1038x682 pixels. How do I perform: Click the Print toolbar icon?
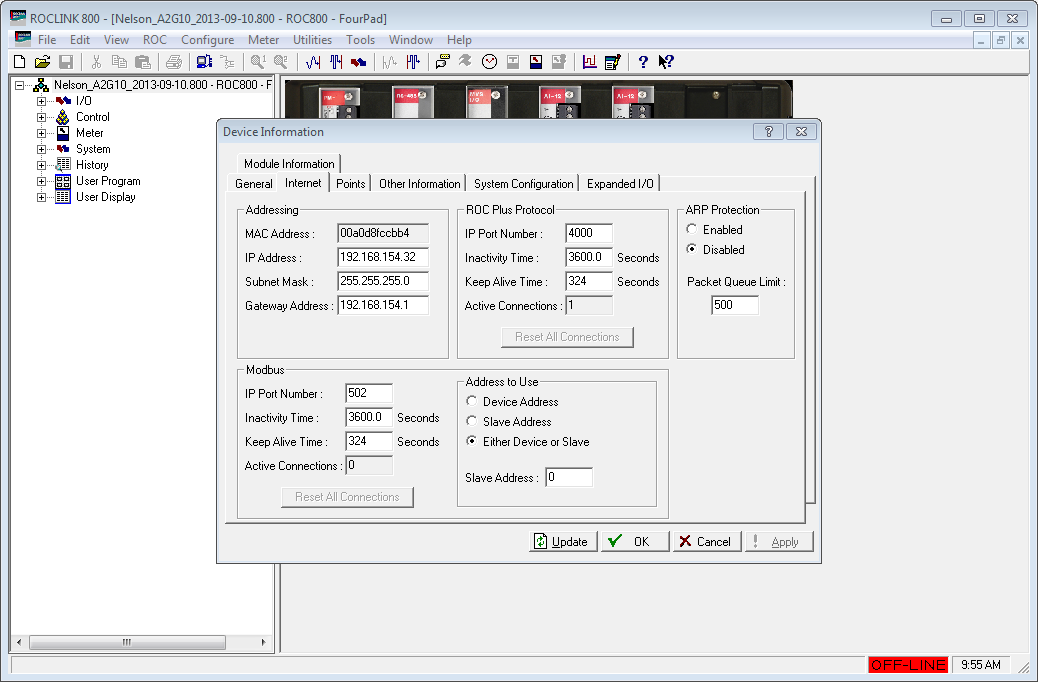point(173,62)
